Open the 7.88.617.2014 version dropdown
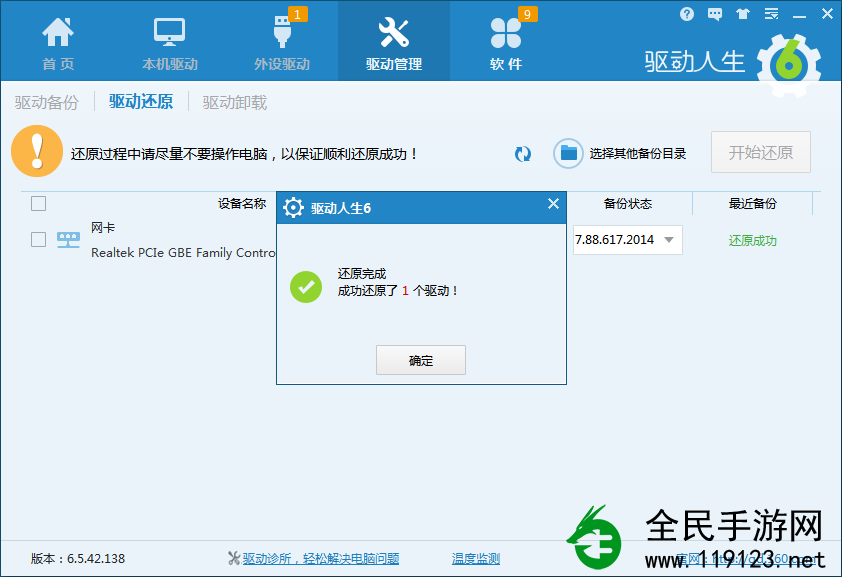This screenshot has height=577, width=842. click(x=626, y=239)
